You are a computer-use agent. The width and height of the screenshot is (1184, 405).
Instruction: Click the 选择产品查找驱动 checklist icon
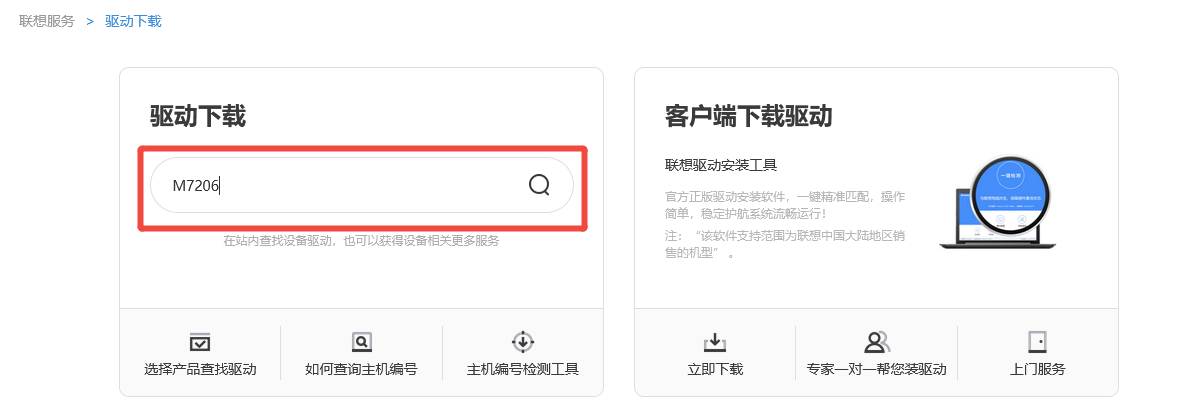pos(200,342)
